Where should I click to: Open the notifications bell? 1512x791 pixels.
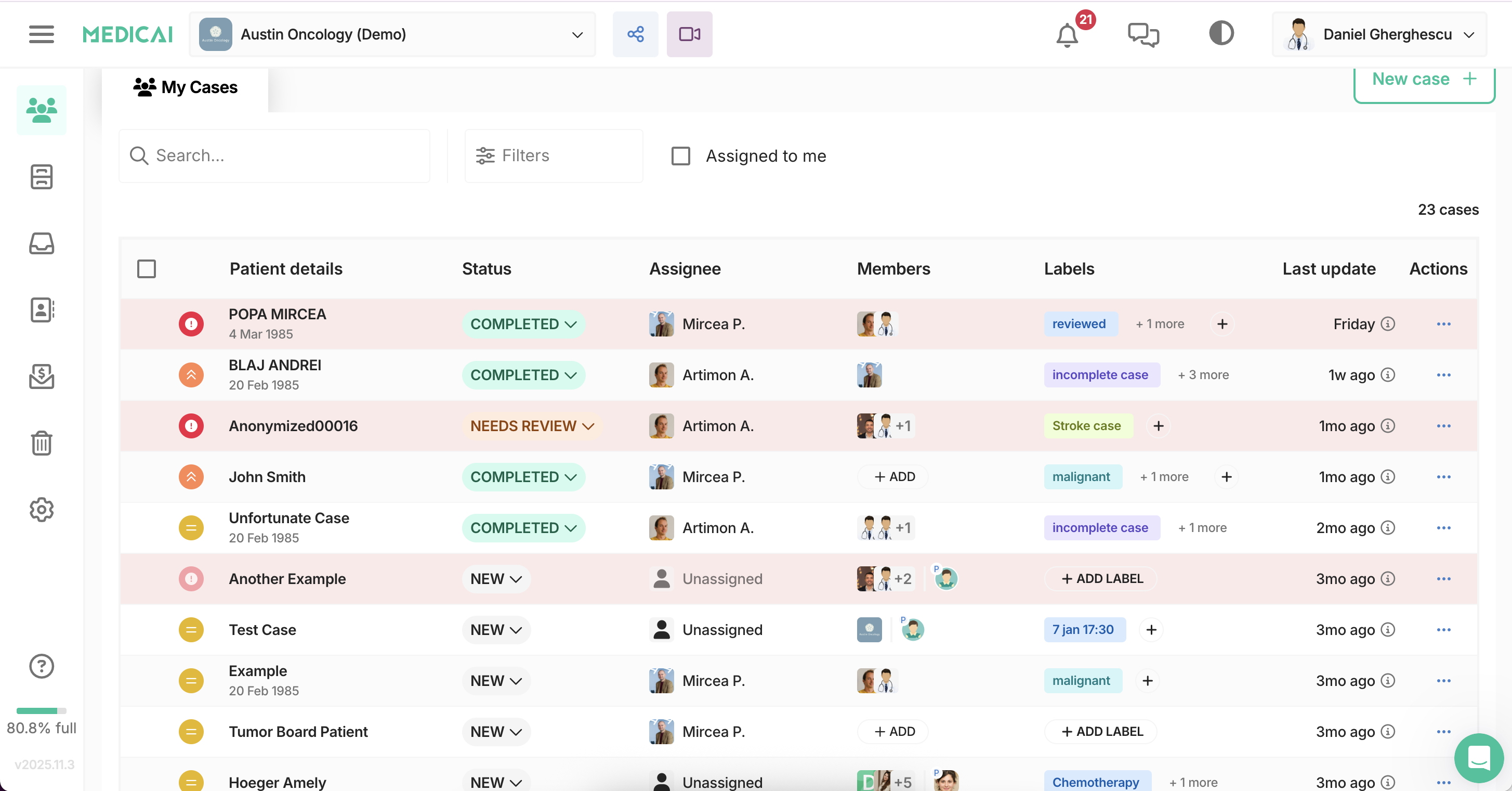tap(1067, 35)
